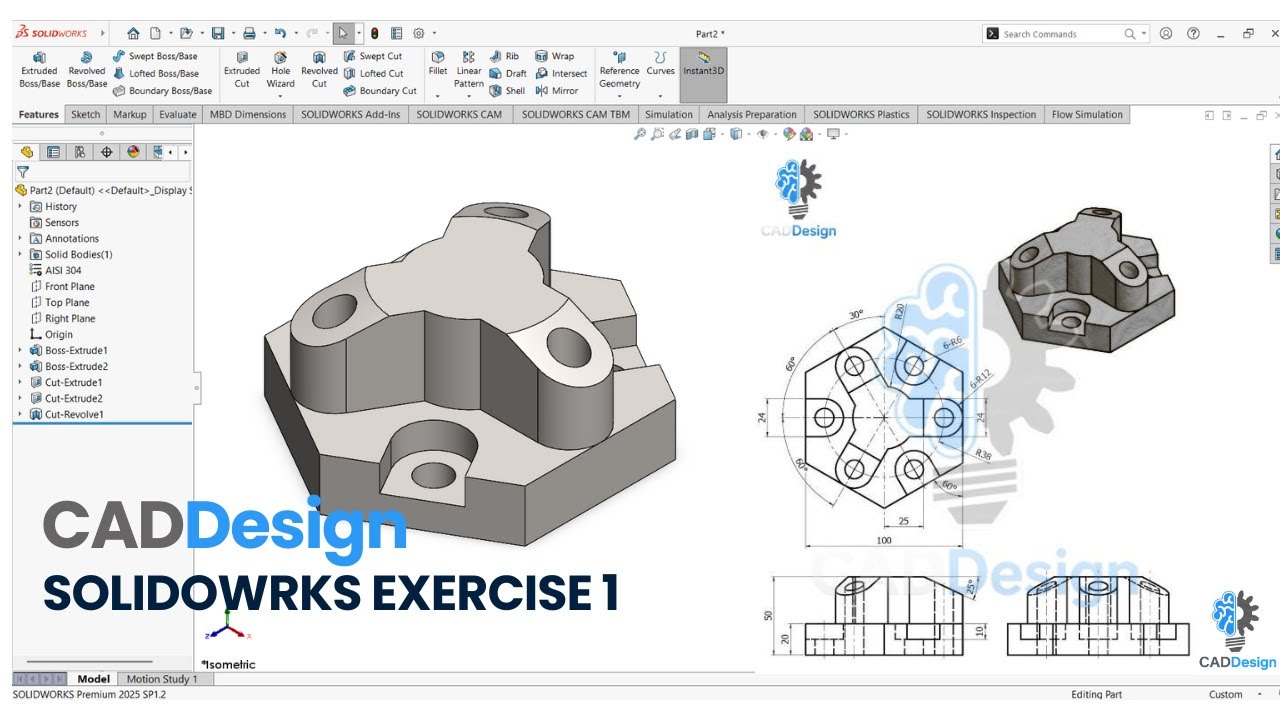Open Reference Geometry tool
The height and width of the screenshot is (720, 1280).
pos(619,70)
